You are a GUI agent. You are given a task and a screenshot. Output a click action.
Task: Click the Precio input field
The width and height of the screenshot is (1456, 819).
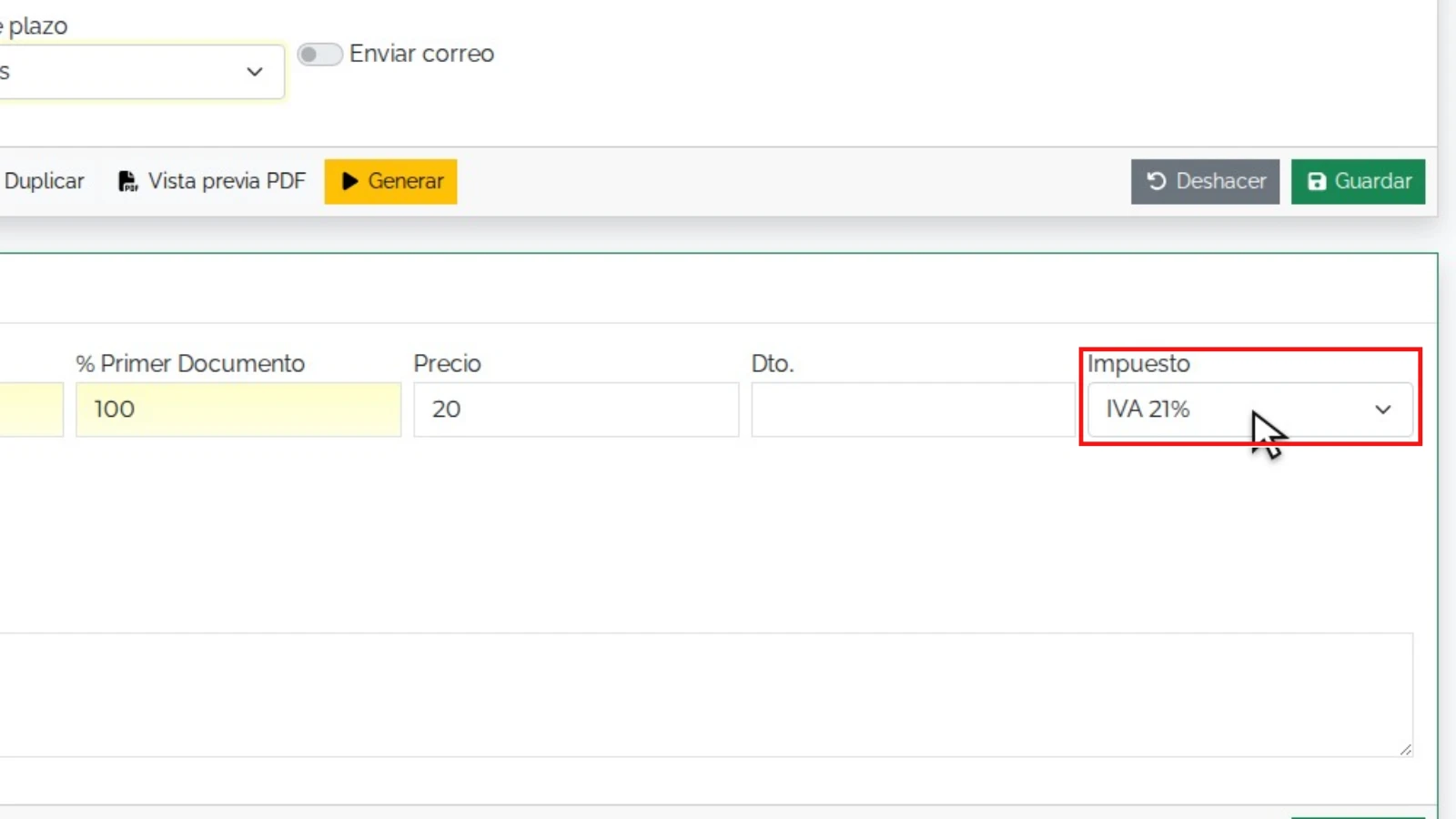click(576, 409)
